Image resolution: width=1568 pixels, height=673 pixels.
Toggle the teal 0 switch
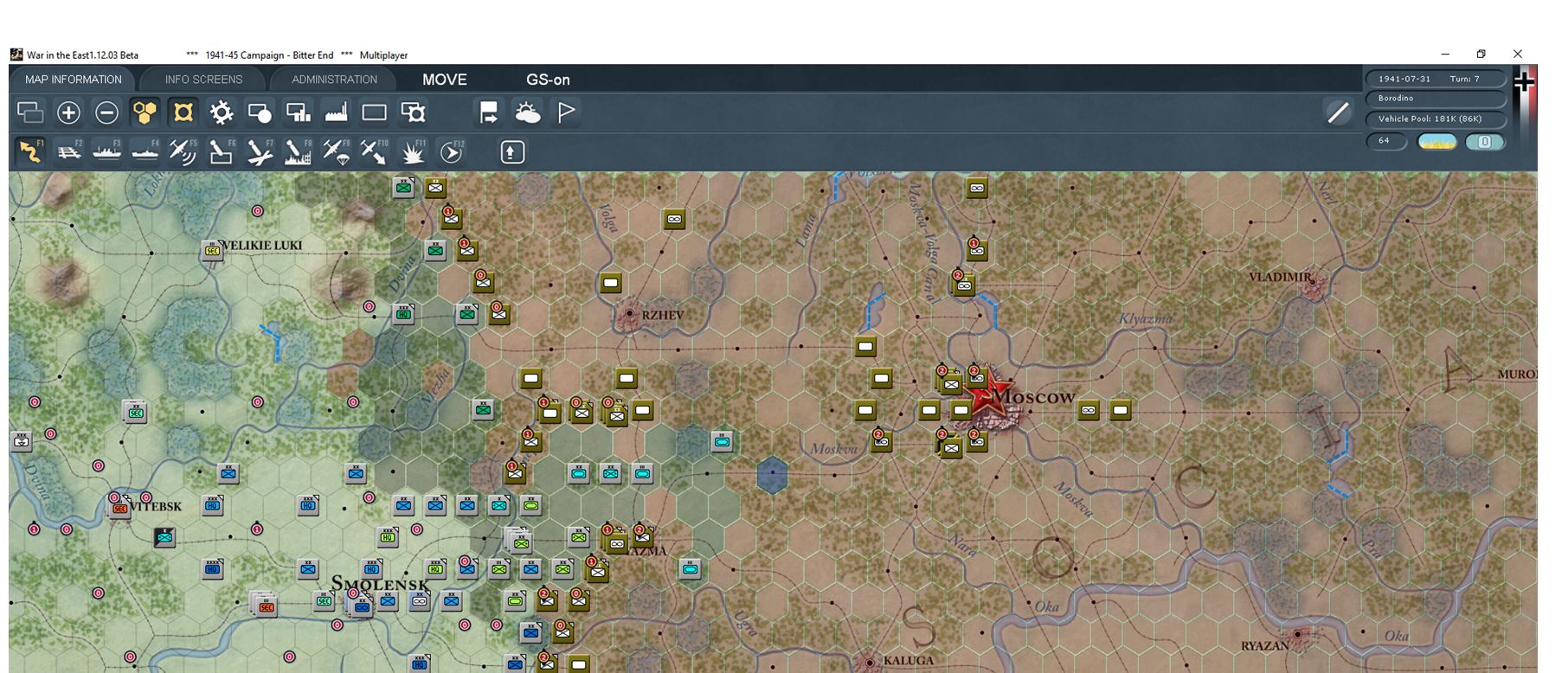(x=1485, y=142)
